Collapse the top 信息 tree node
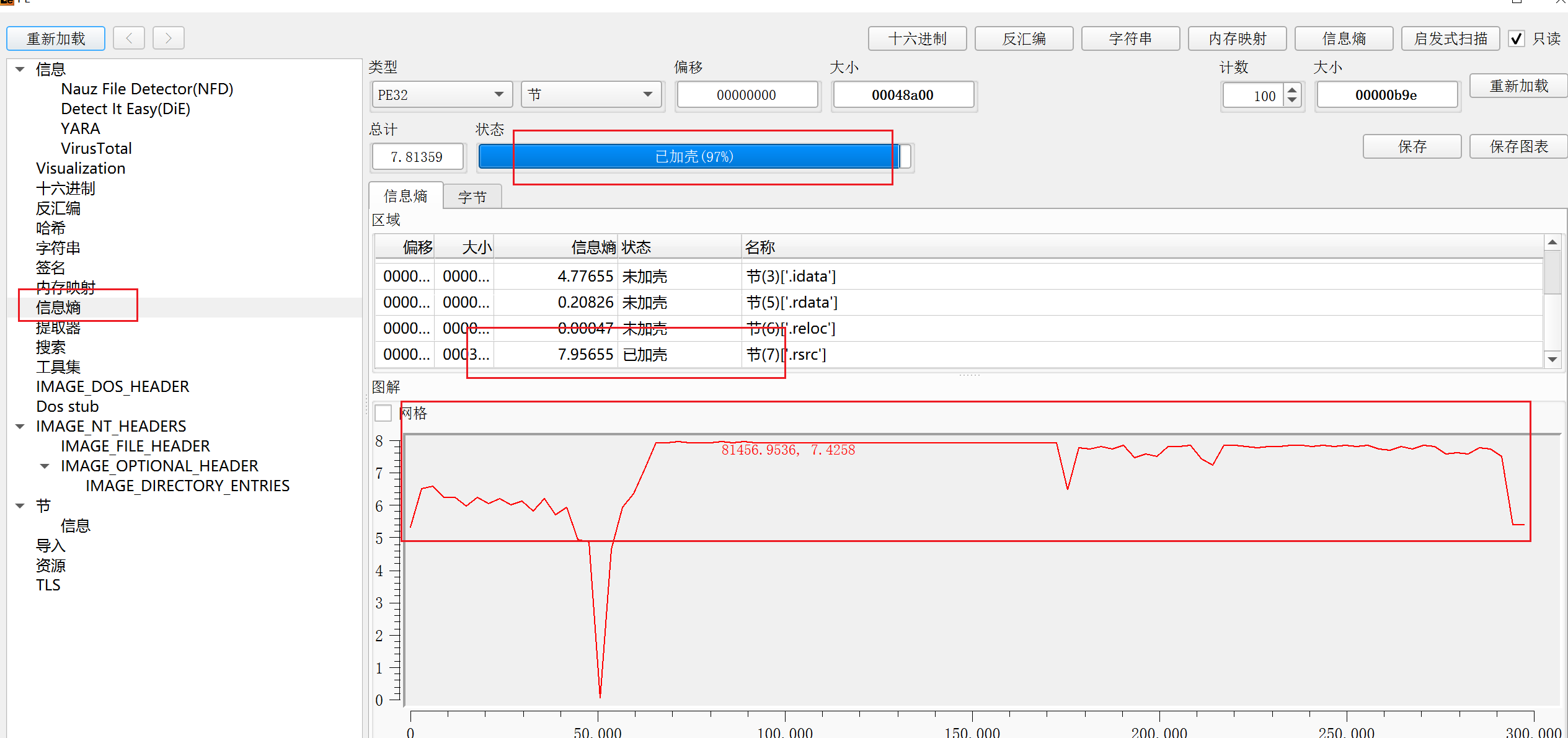 pos(20,69)
